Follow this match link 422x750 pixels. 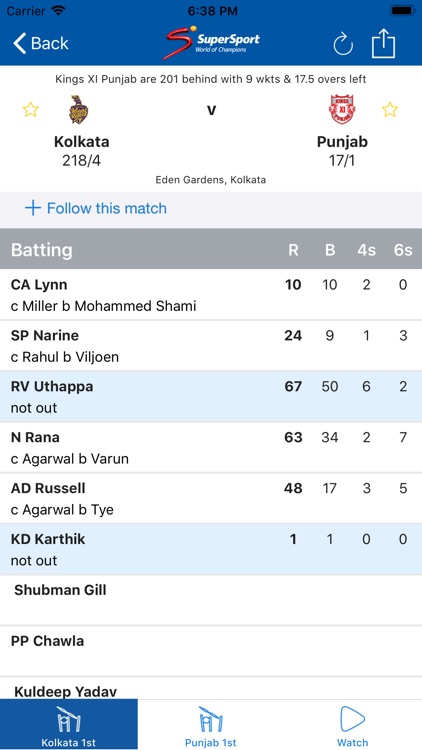click(107, 208)
